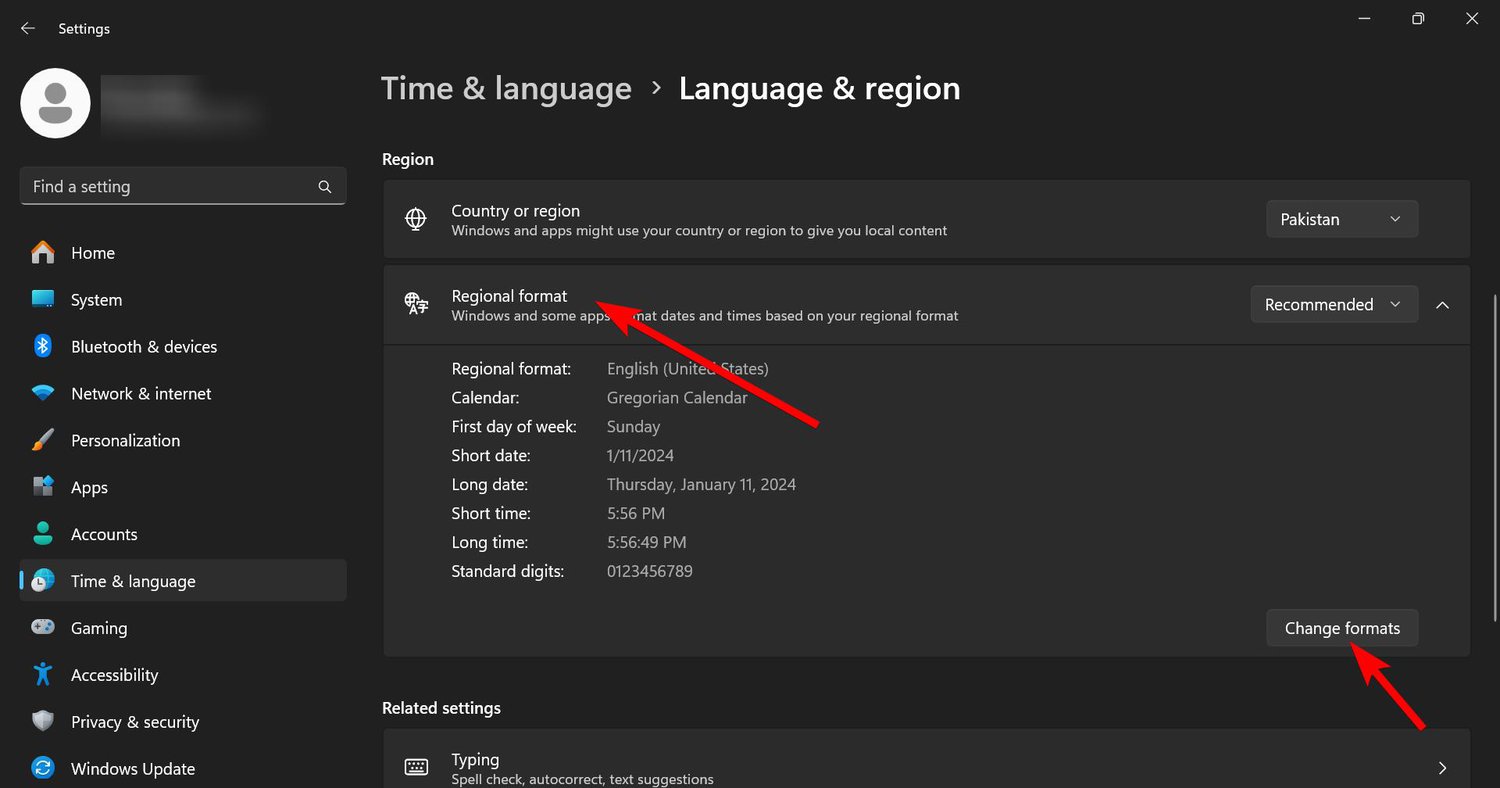Image resolution: width=1500 pixels, height=788 pixels.
Task: Click the Change formats button
Action: (1342, 628)
